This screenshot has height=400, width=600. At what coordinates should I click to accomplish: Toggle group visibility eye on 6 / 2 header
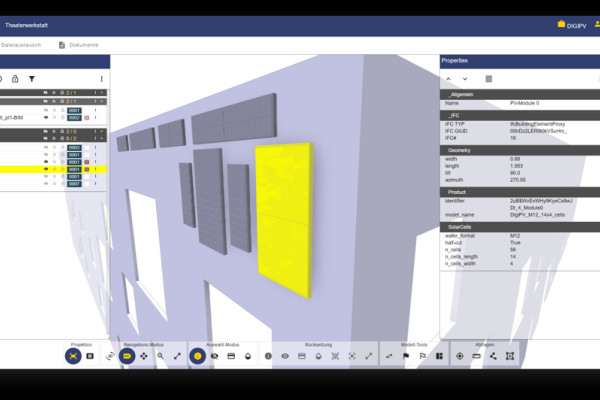[46, 138]
